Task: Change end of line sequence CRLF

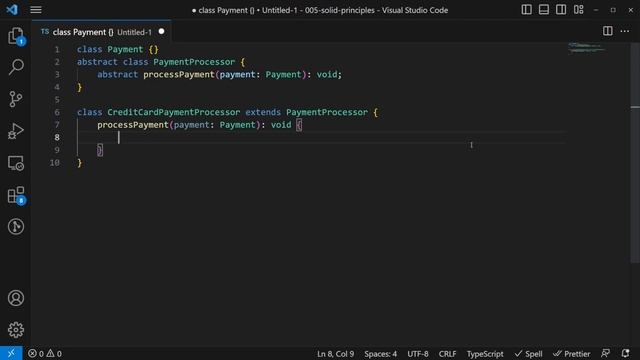Action: (x=447, y=354)
